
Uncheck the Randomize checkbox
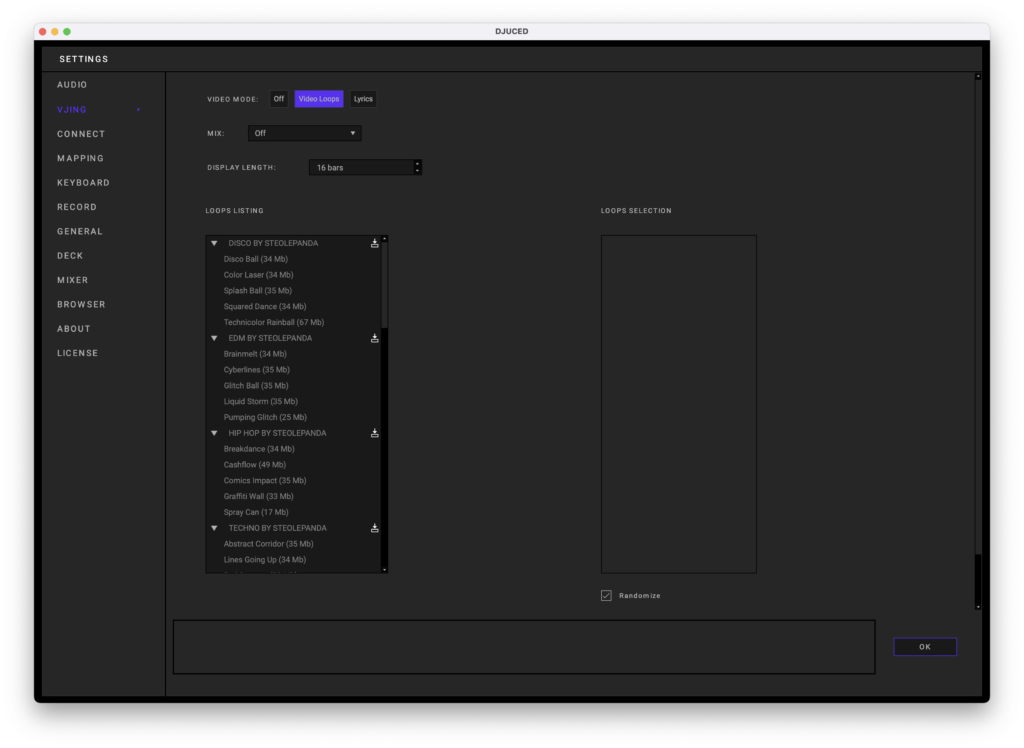point(606,596)
